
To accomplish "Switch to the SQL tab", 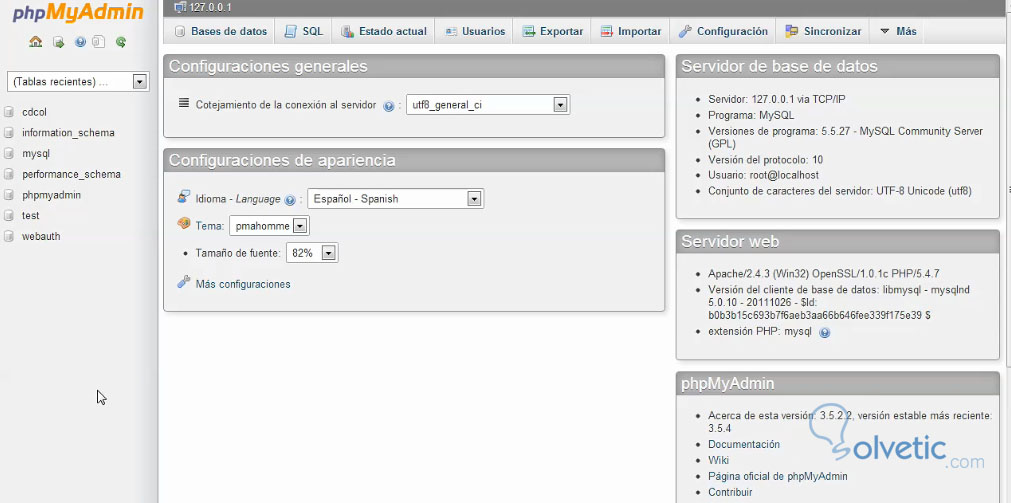I will point(304,31).
